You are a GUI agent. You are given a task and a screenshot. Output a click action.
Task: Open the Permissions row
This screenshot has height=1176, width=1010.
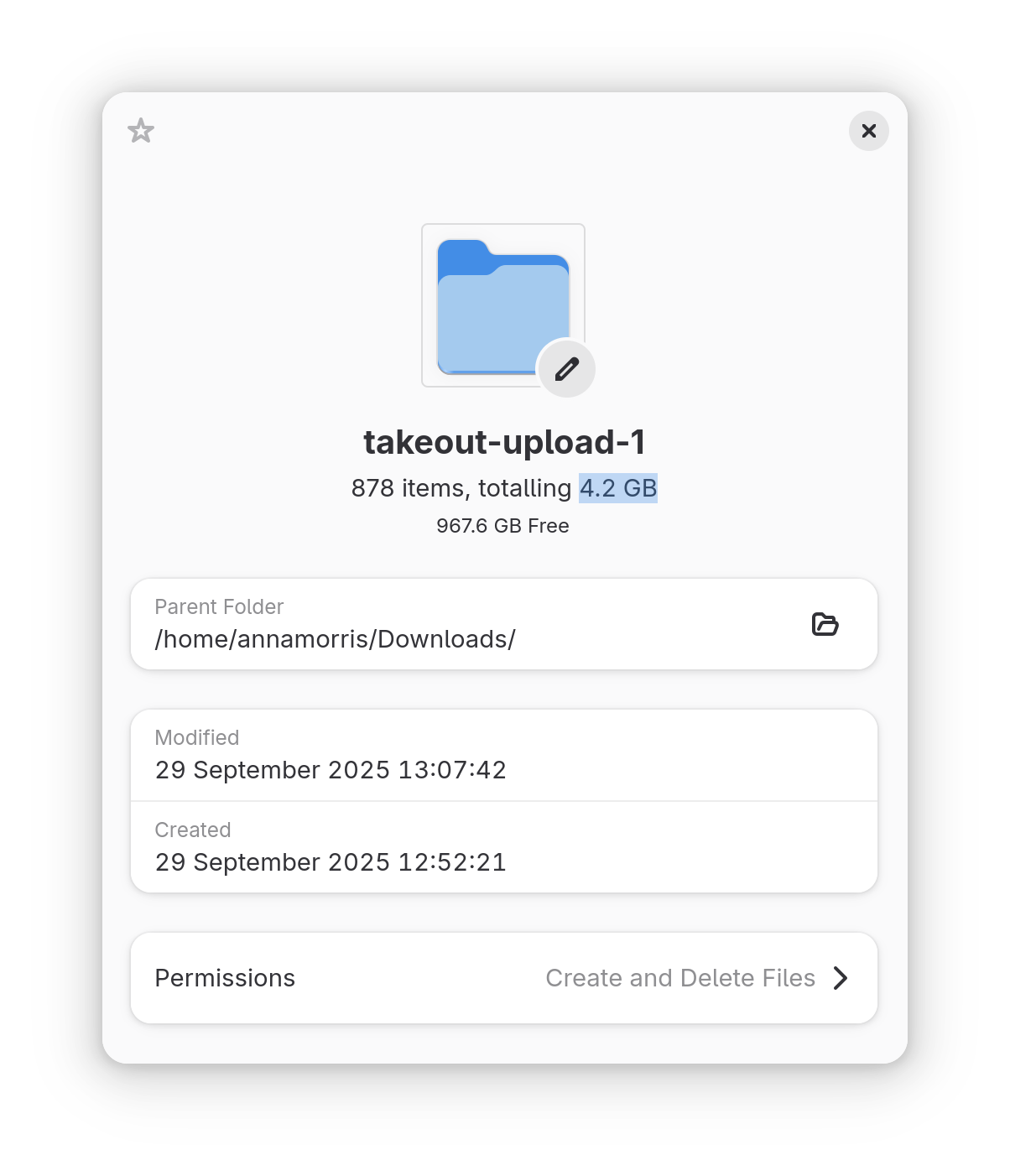click(x=504, y=978)
